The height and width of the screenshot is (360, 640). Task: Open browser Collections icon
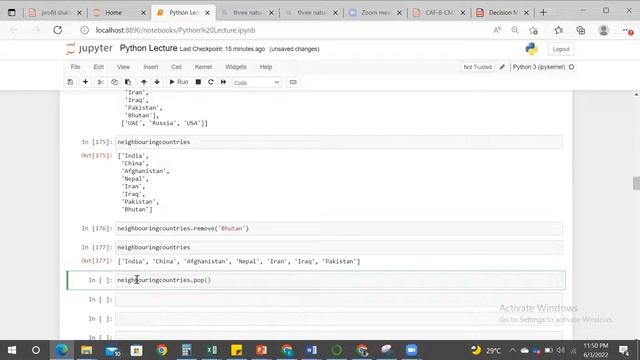[x=581, y=30]
